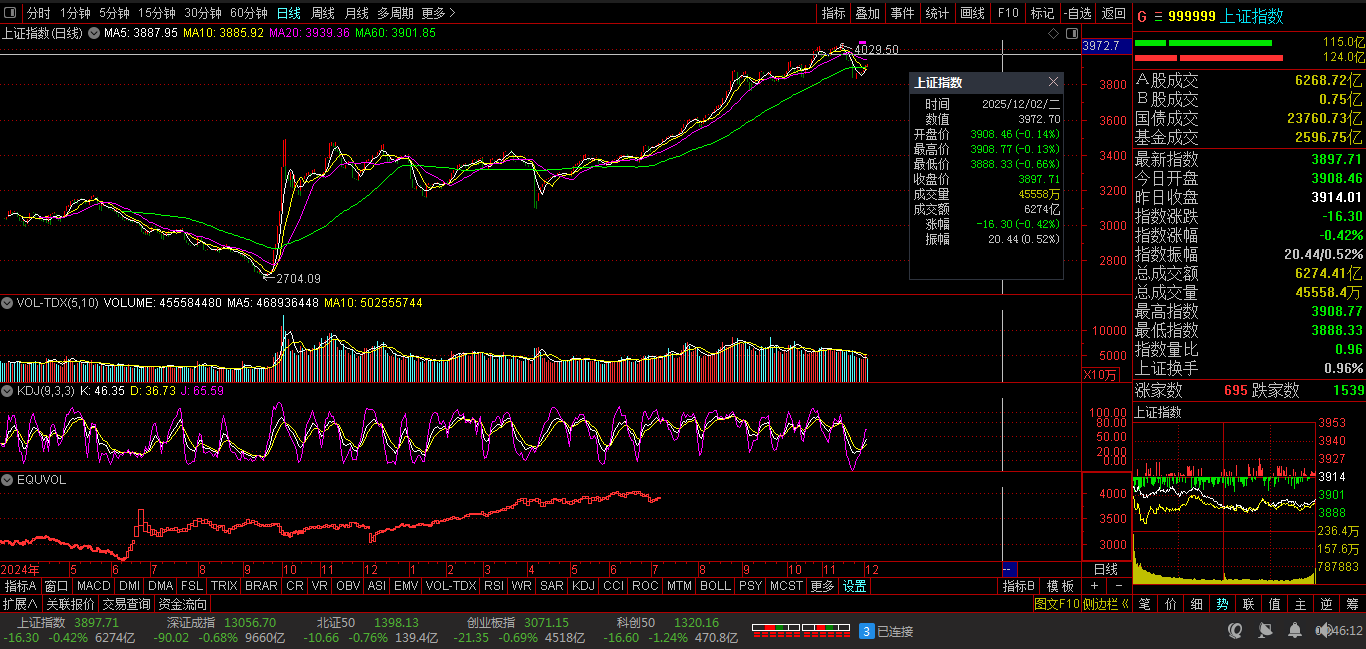Select the MACD indicator

pyautogui.click(x=93, y=586)
